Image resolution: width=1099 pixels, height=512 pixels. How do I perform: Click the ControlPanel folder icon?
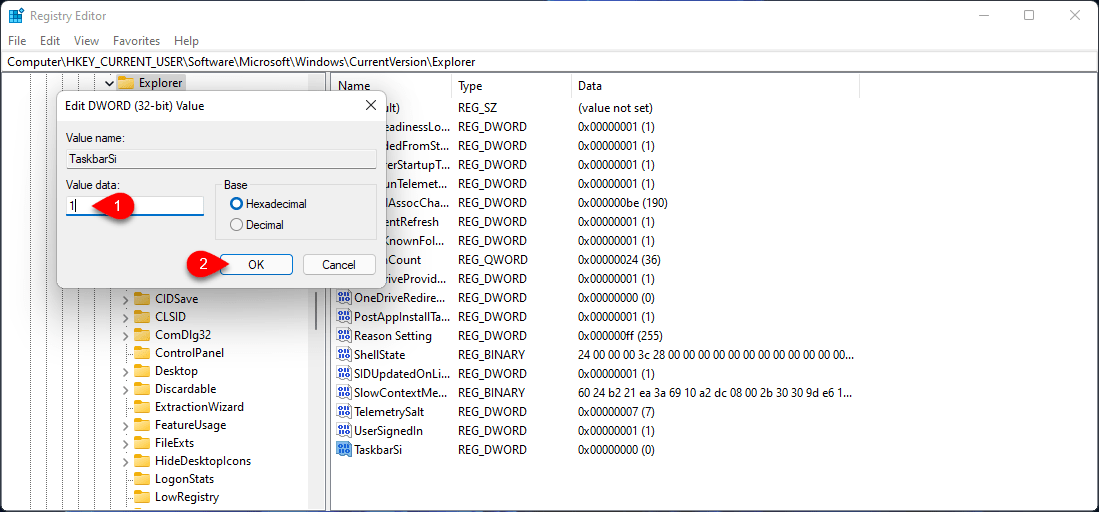(142, 353)
